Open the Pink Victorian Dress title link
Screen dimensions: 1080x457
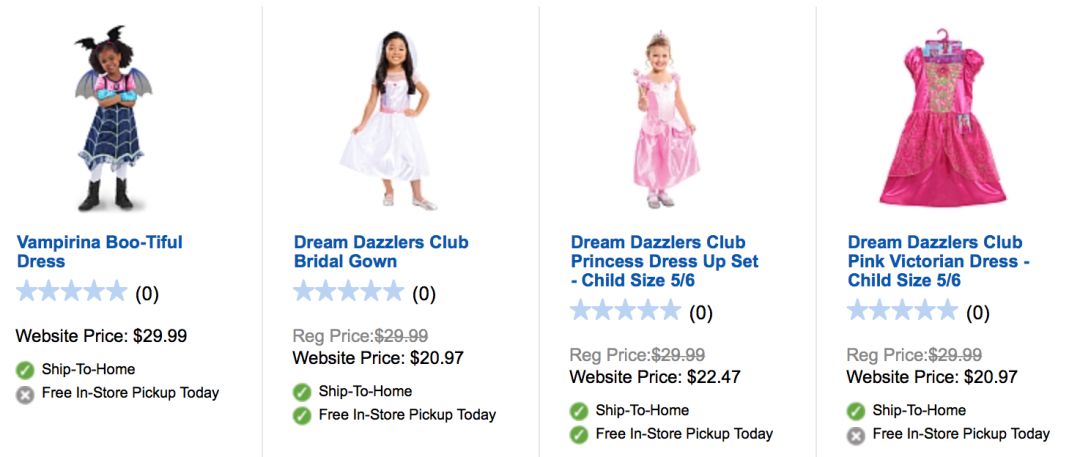pos(938,261)
